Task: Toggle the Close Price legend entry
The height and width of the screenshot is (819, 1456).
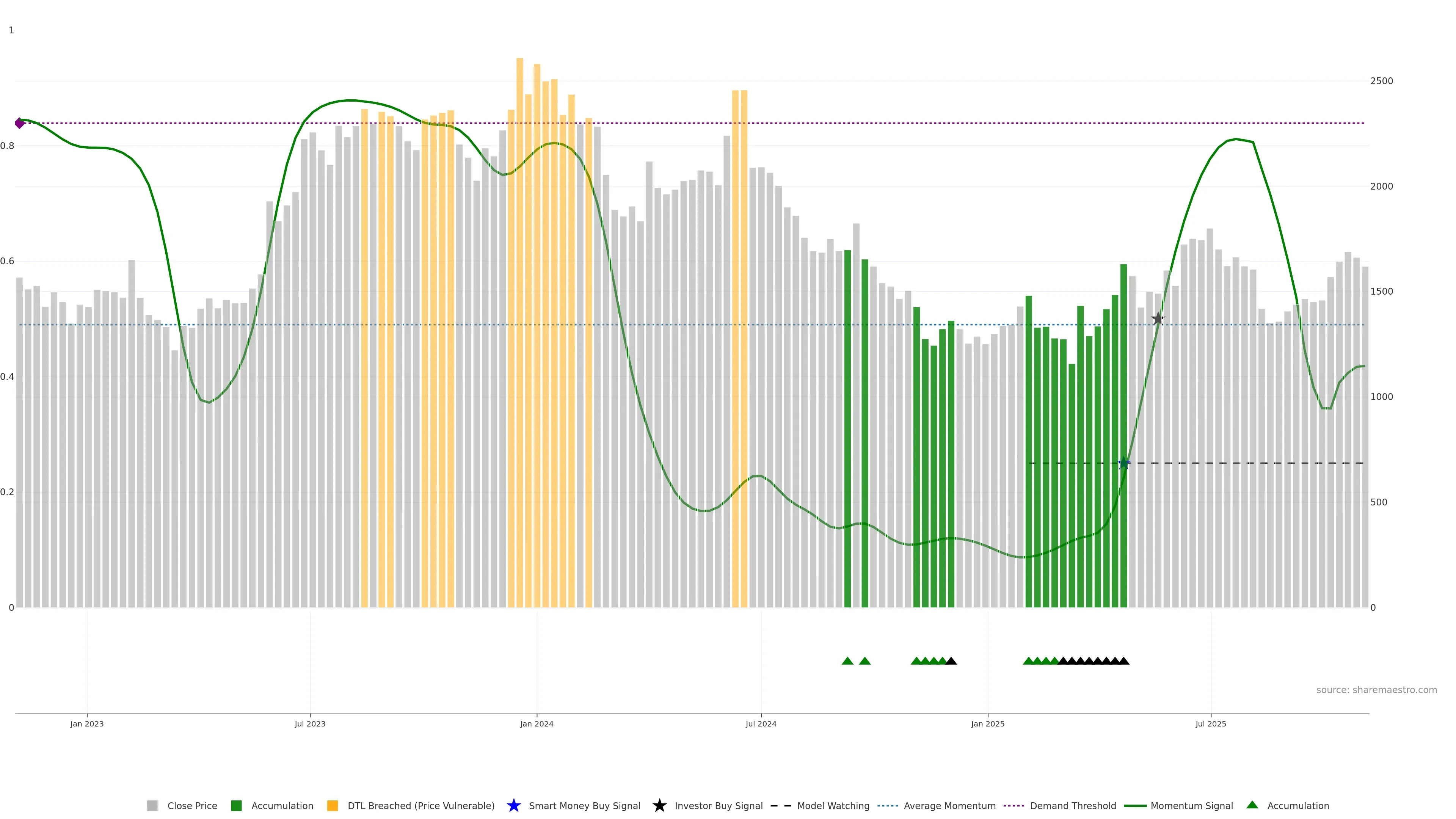Action: (x=191, y=805)
